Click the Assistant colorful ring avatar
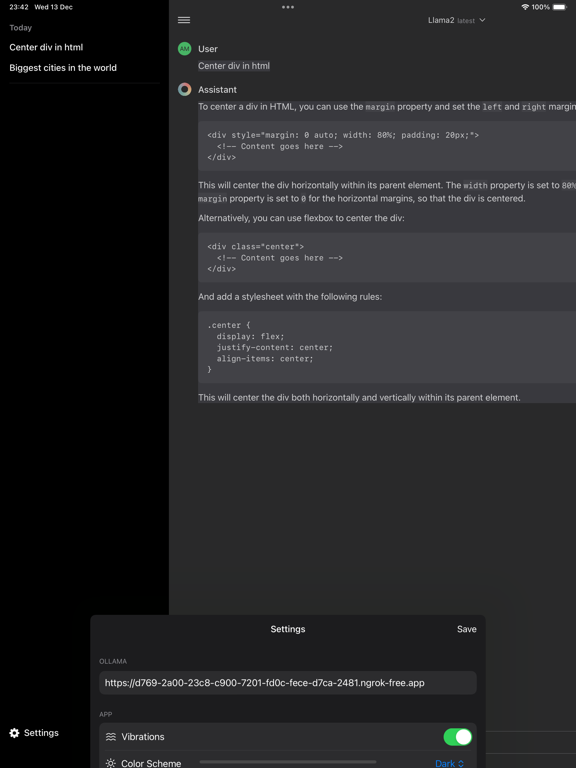The width and height of the screenshot is (576, 768). [x=185, y=89]
